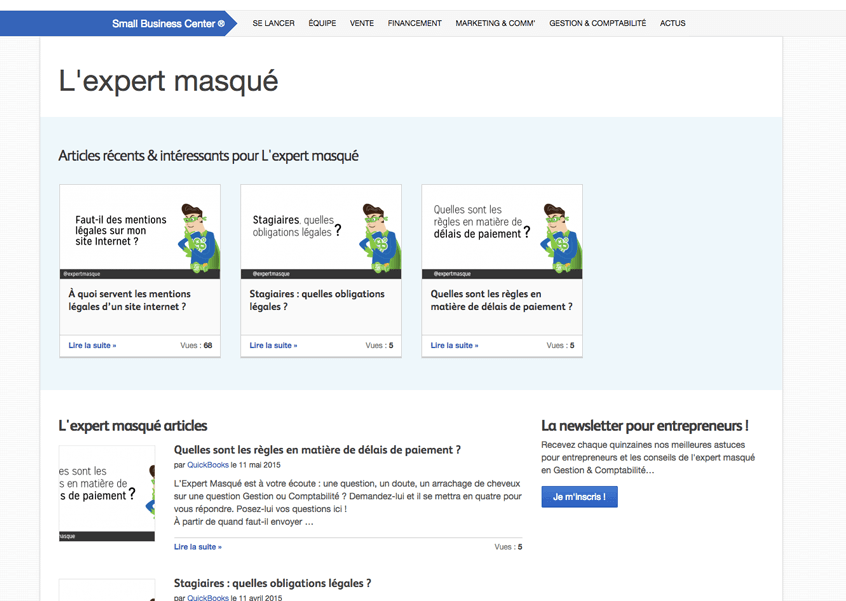Open the MARKETING & COMM' menu

(495, 23)
